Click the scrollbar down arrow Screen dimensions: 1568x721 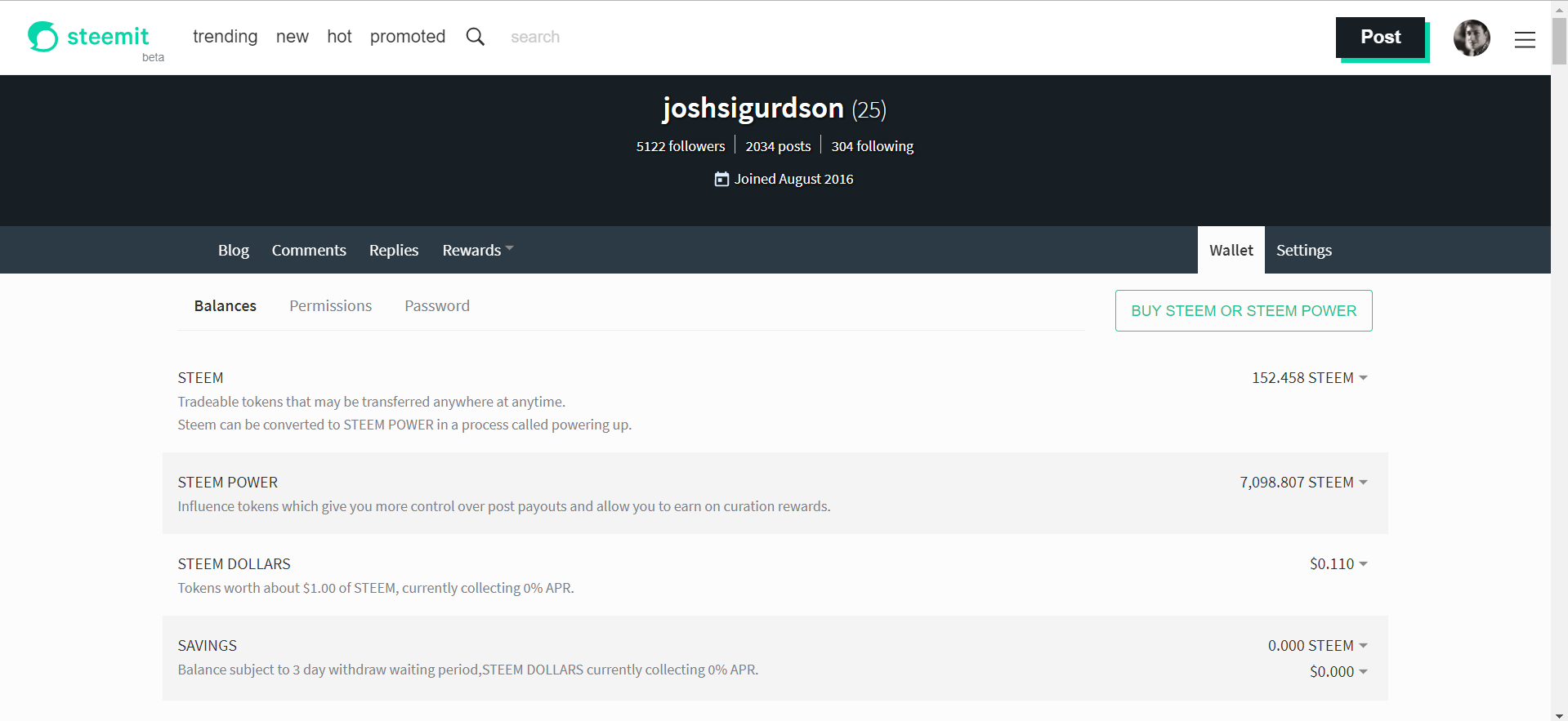coord(1560,714)
